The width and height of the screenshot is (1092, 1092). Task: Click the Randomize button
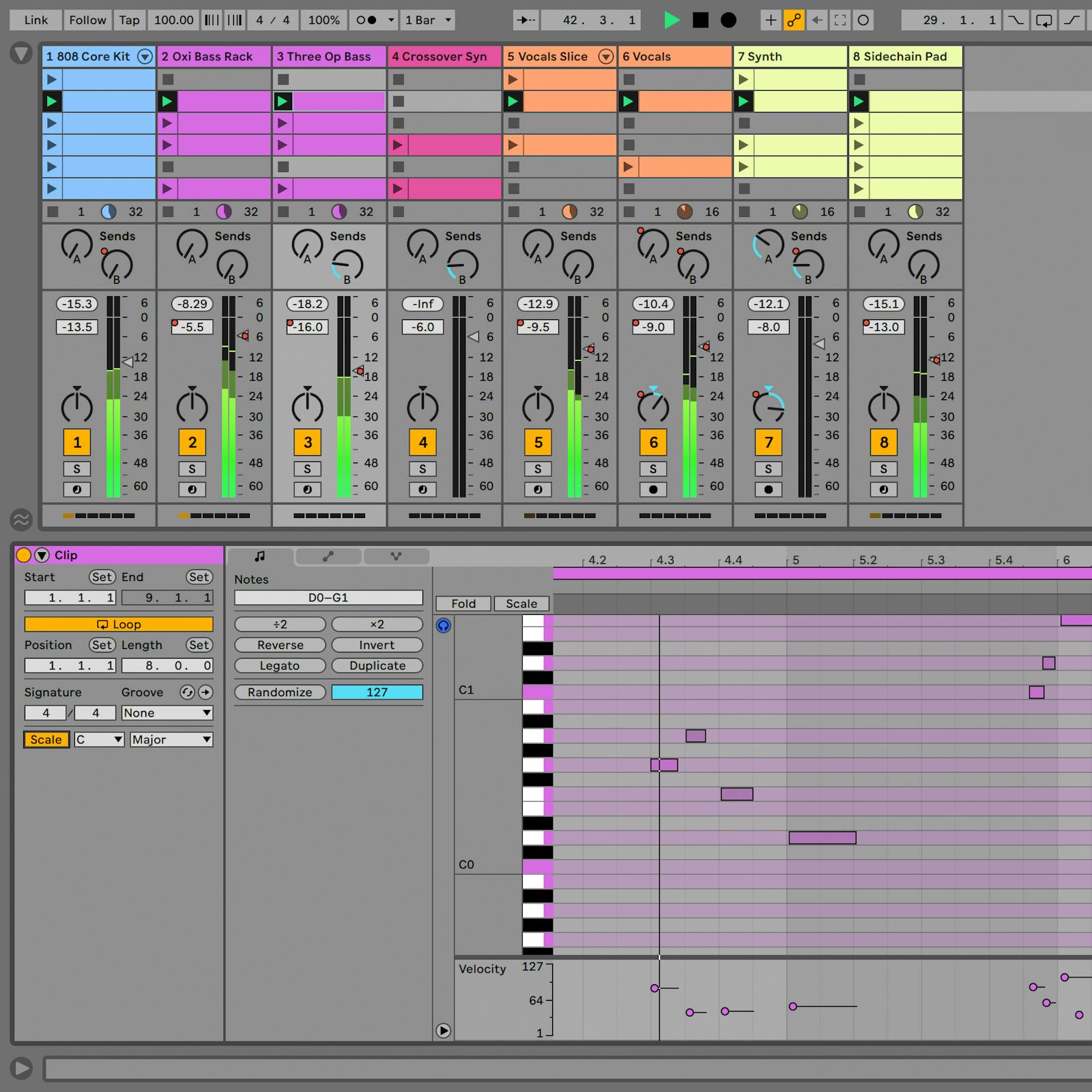tap(279, 692)
